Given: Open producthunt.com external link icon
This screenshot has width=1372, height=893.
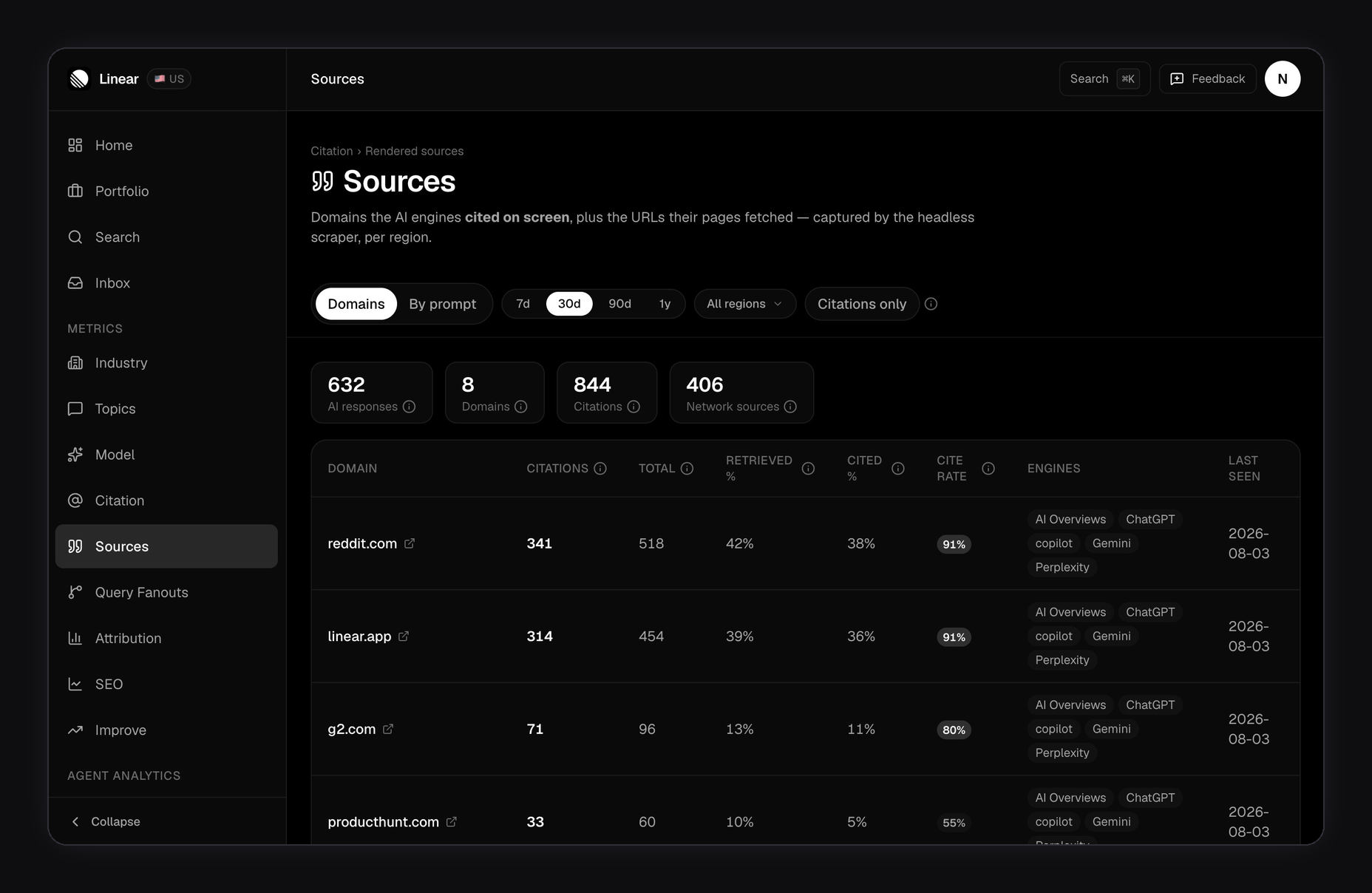Looking at the screenshot, I should tap(452, 821).
